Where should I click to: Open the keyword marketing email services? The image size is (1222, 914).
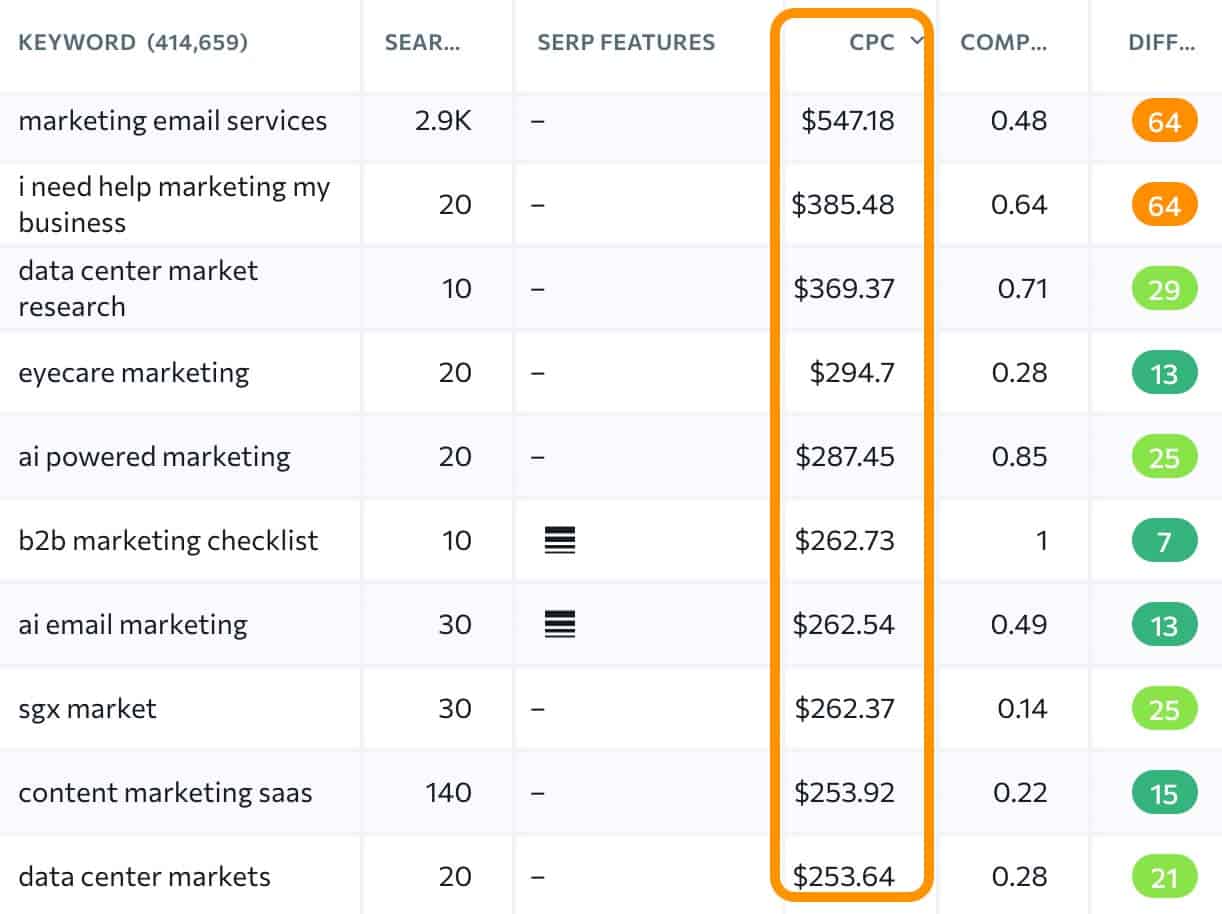[x=173, y=120]
